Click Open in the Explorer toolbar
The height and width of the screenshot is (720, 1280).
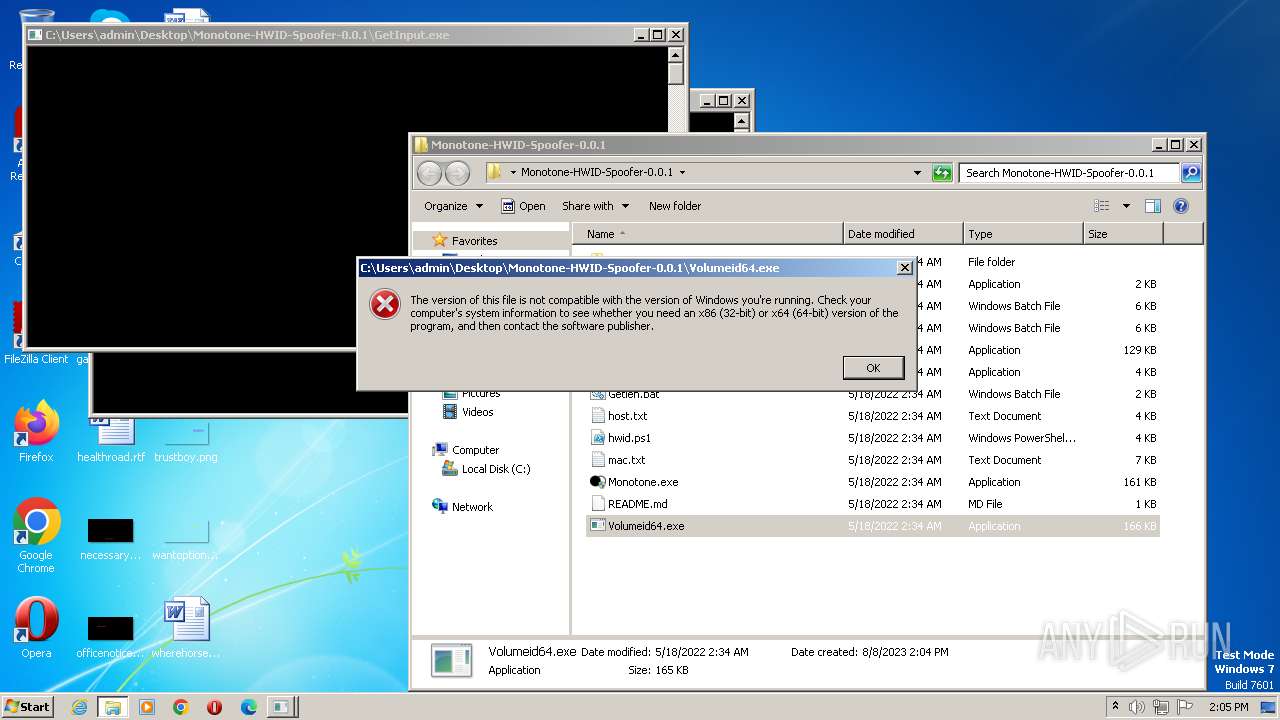click(523, 206)
